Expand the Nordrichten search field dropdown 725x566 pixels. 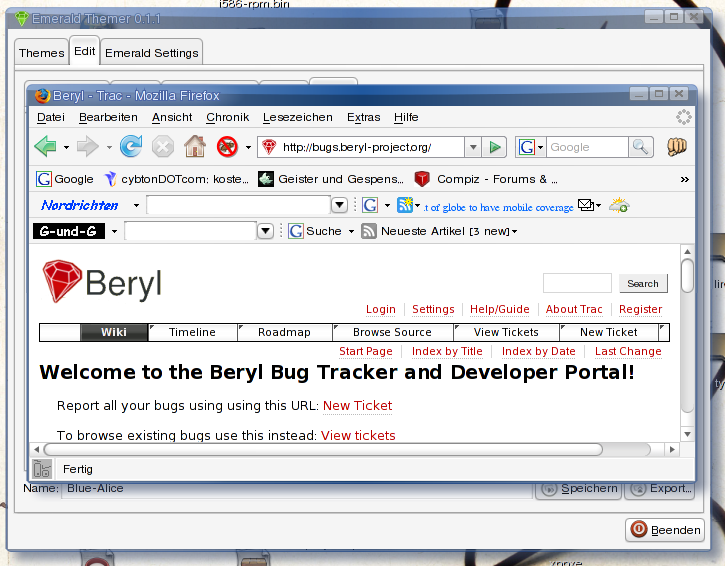click(340, 205)
